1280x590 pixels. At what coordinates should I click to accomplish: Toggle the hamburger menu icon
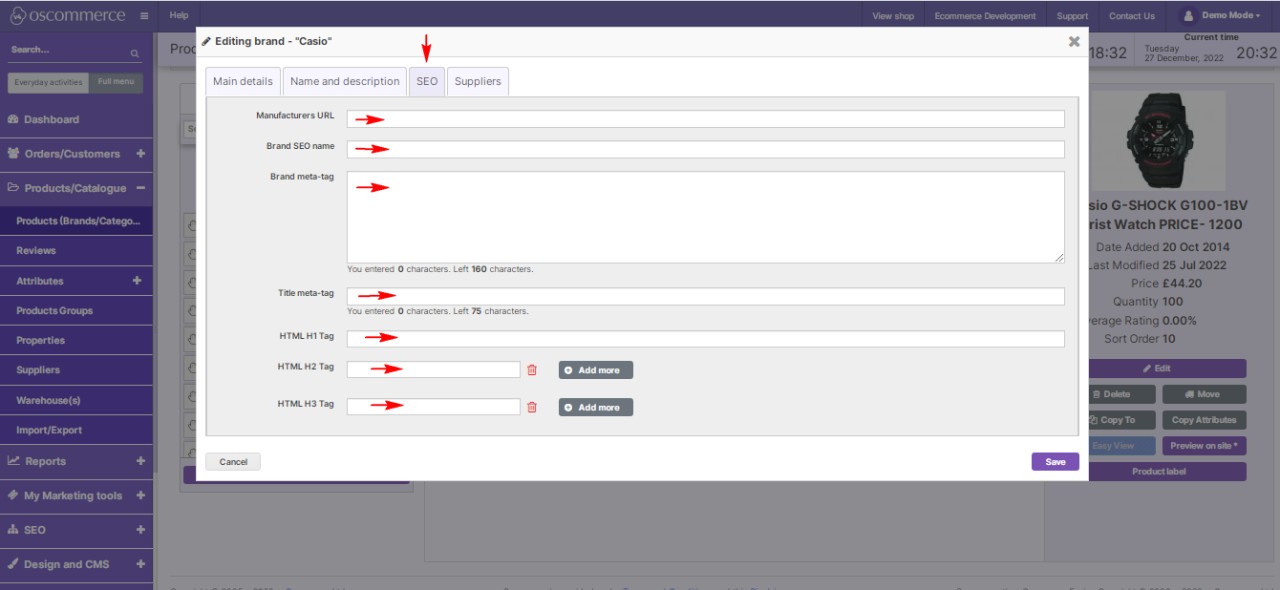144,16
